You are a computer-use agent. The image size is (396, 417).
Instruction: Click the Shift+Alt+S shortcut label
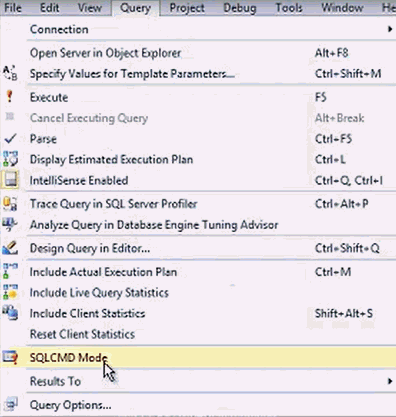(x=344, y=313)
